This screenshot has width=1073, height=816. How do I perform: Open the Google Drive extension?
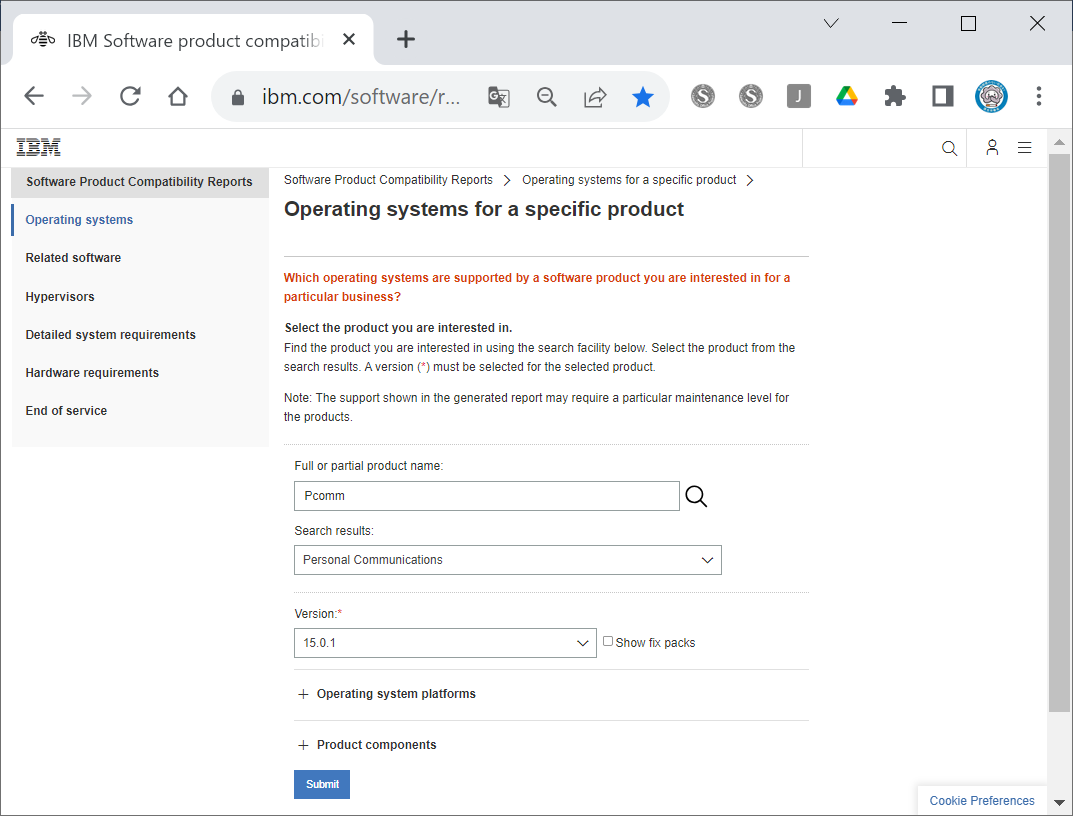point(846,96)
